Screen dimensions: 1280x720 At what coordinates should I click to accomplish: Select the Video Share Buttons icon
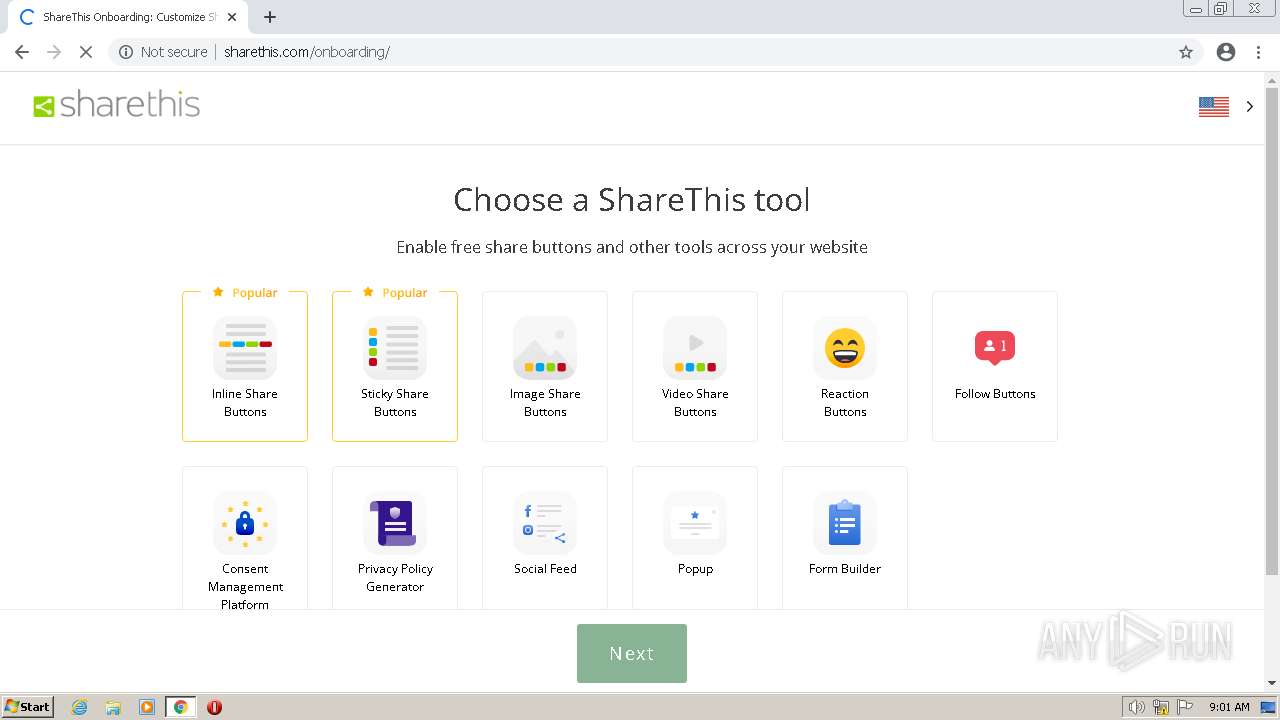pos(695,348)
